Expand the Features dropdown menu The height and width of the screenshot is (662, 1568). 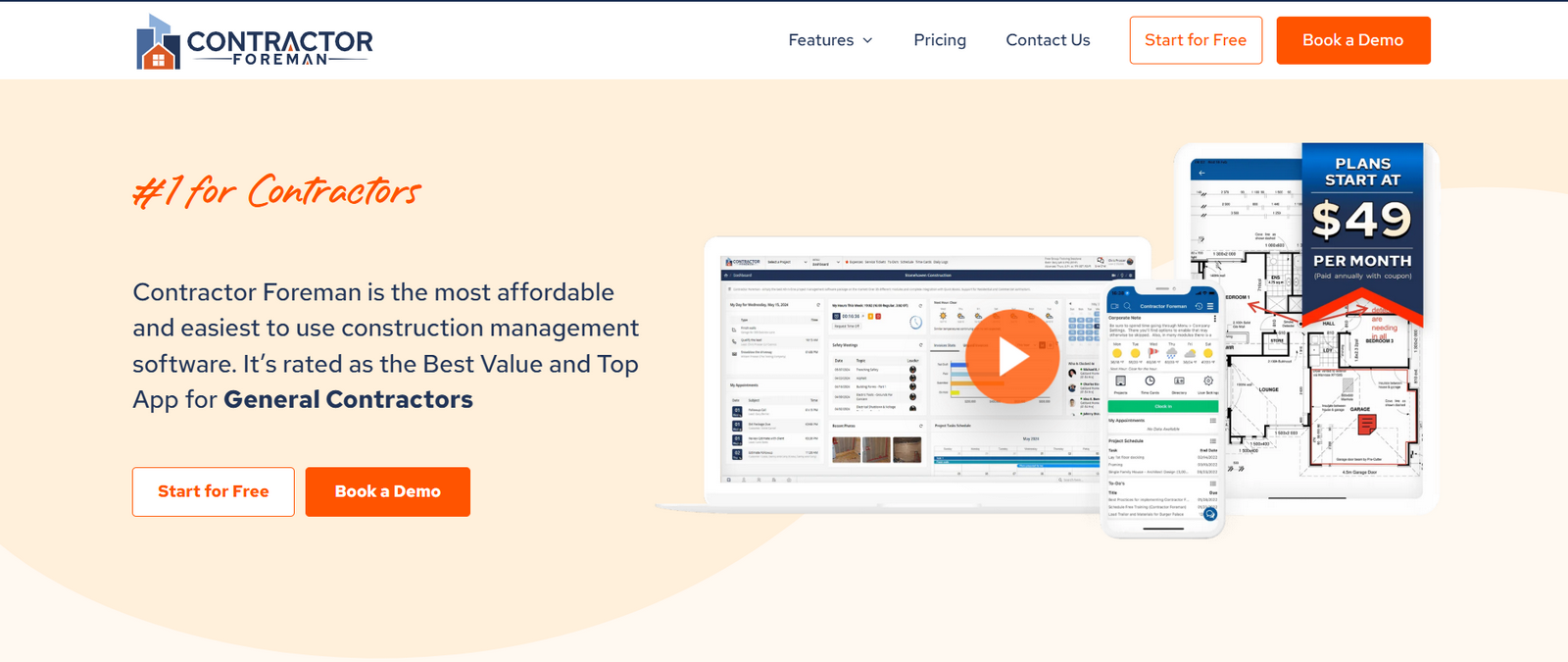click(830, 40)
